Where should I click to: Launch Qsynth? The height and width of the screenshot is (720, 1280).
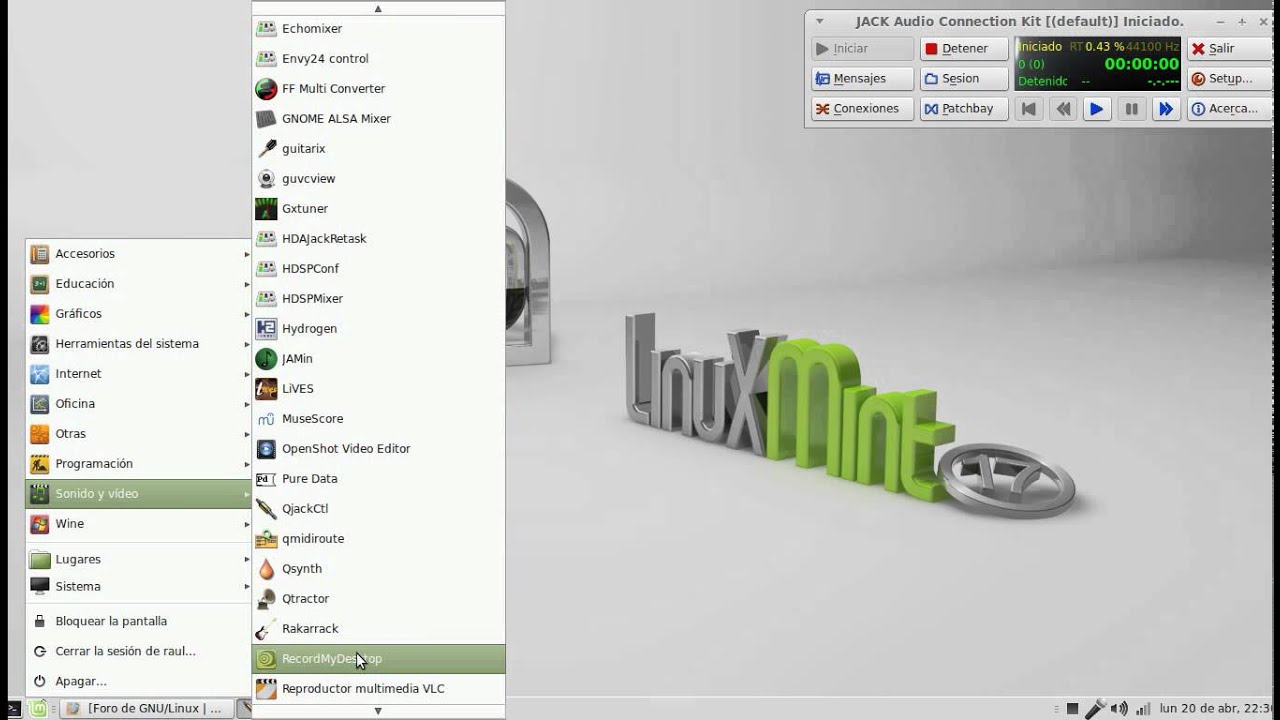pyautogui.click(x=378, y=569)
